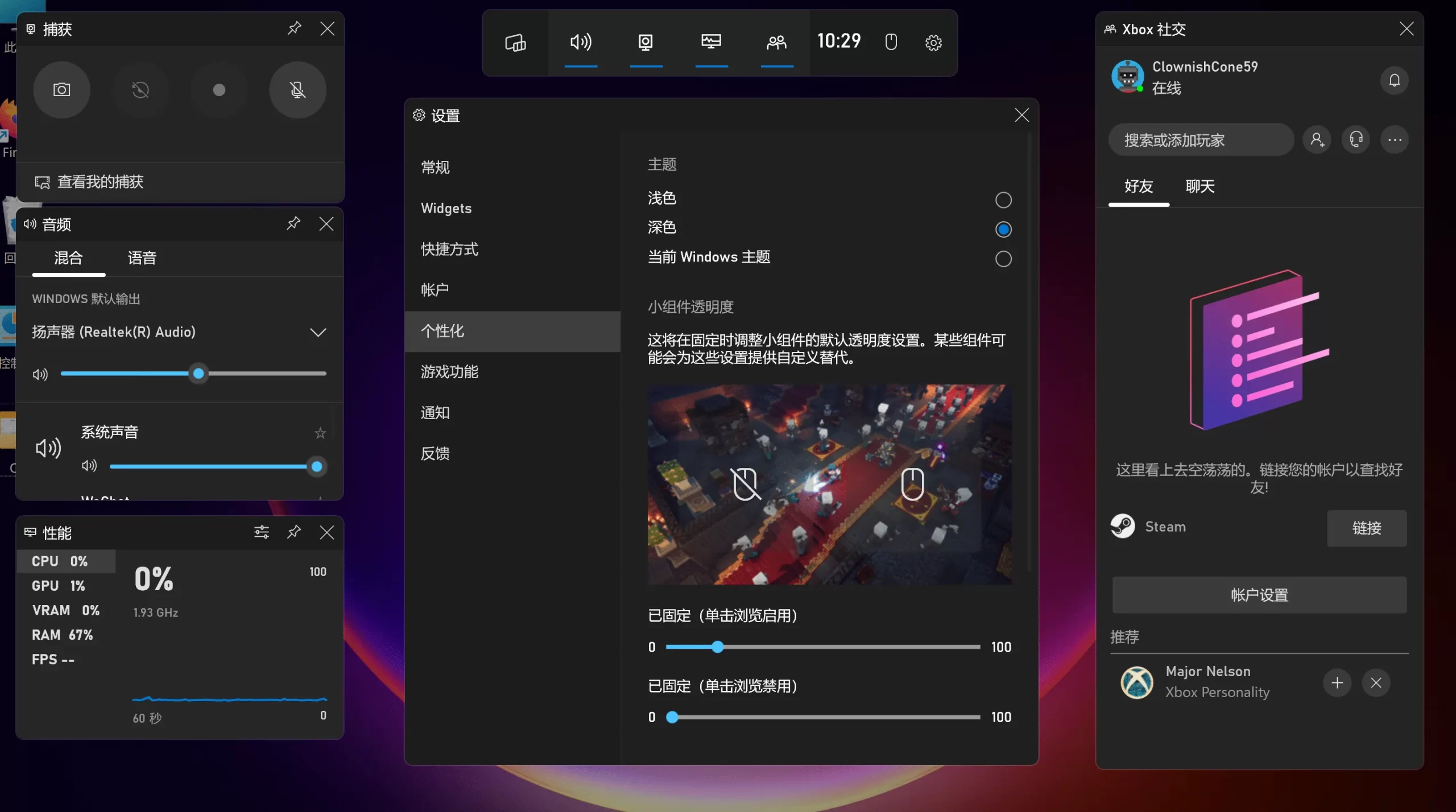
Task: Open the more options ellipsis in Xbox Social
Action: click(1394, 140)
